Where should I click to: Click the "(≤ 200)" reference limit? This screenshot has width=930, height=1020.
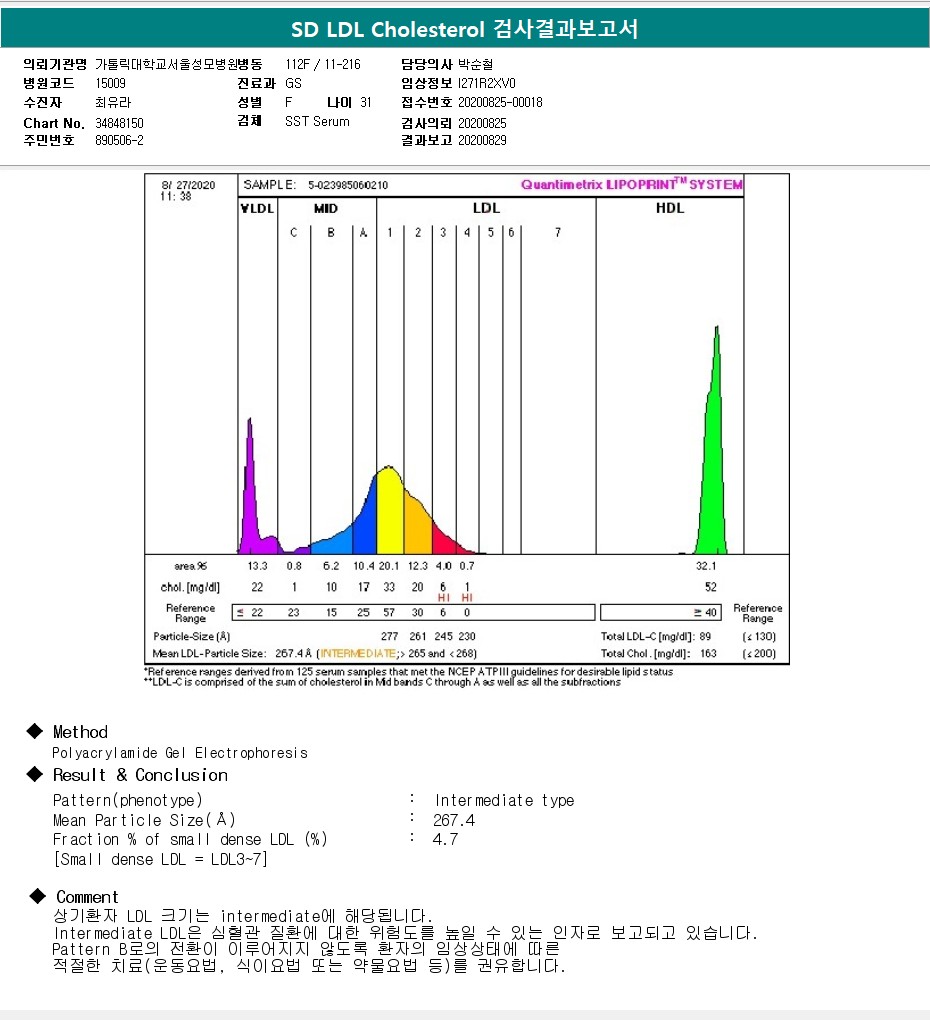pos(759,653)
